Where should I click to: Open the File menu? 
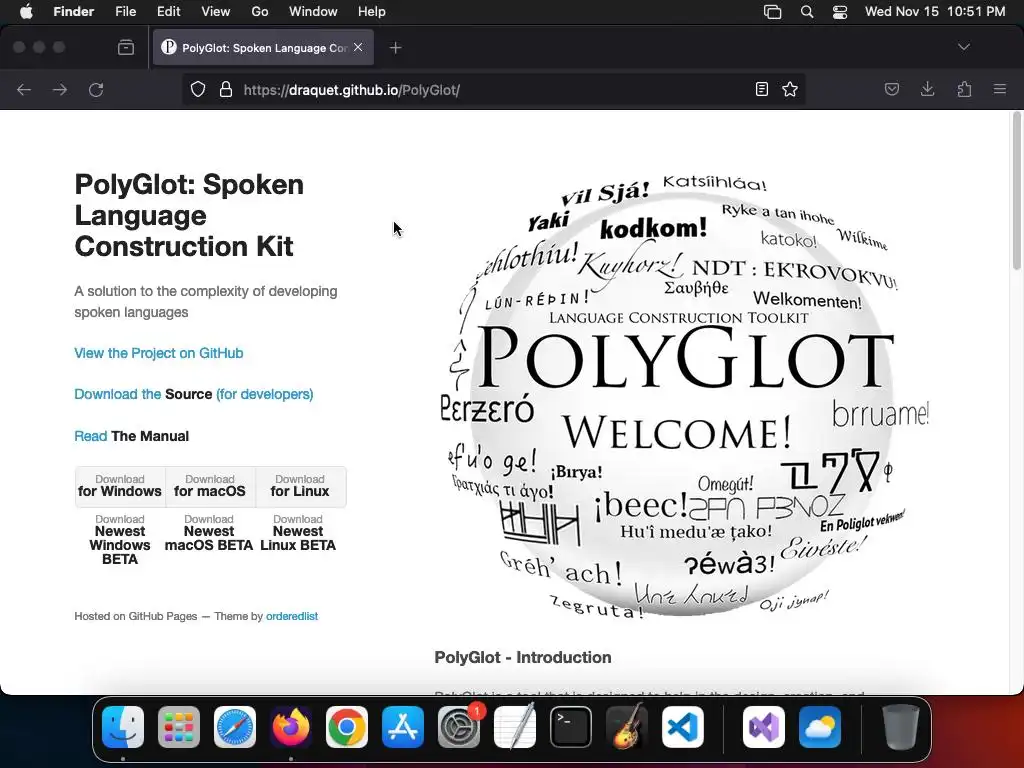tap(125, 12)
